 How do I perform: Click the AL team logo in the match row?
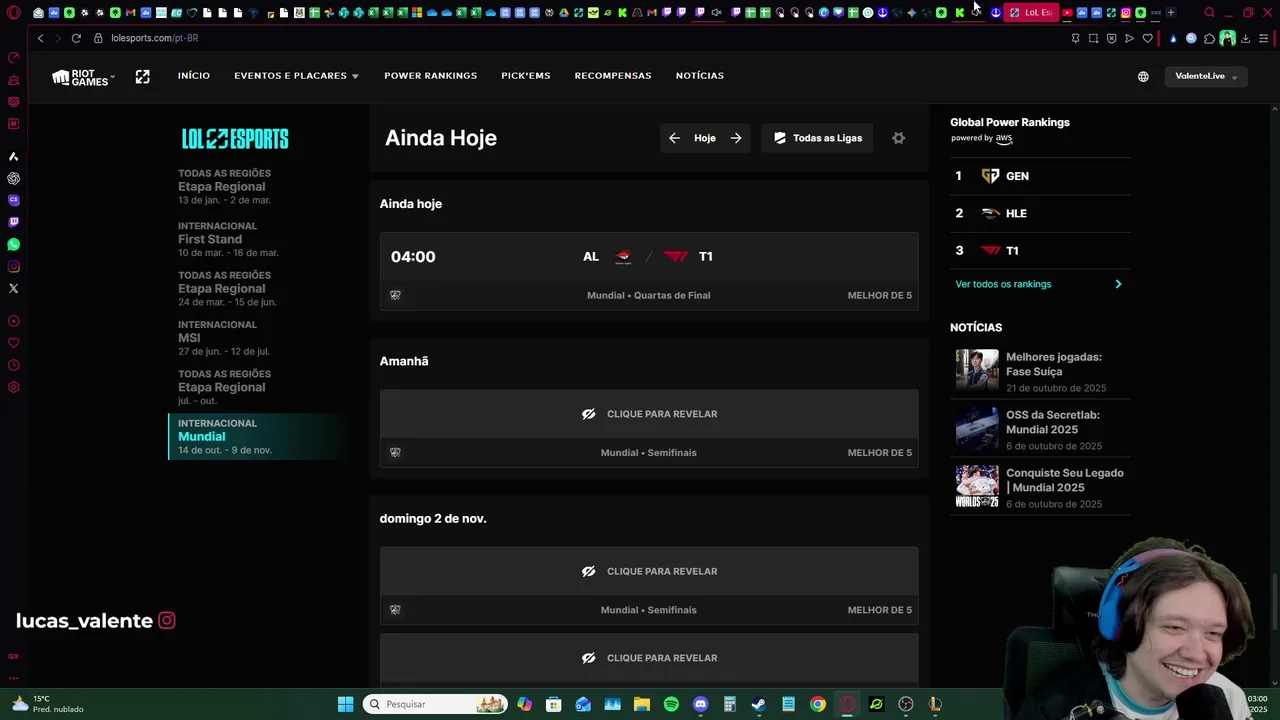click(623, 257)
